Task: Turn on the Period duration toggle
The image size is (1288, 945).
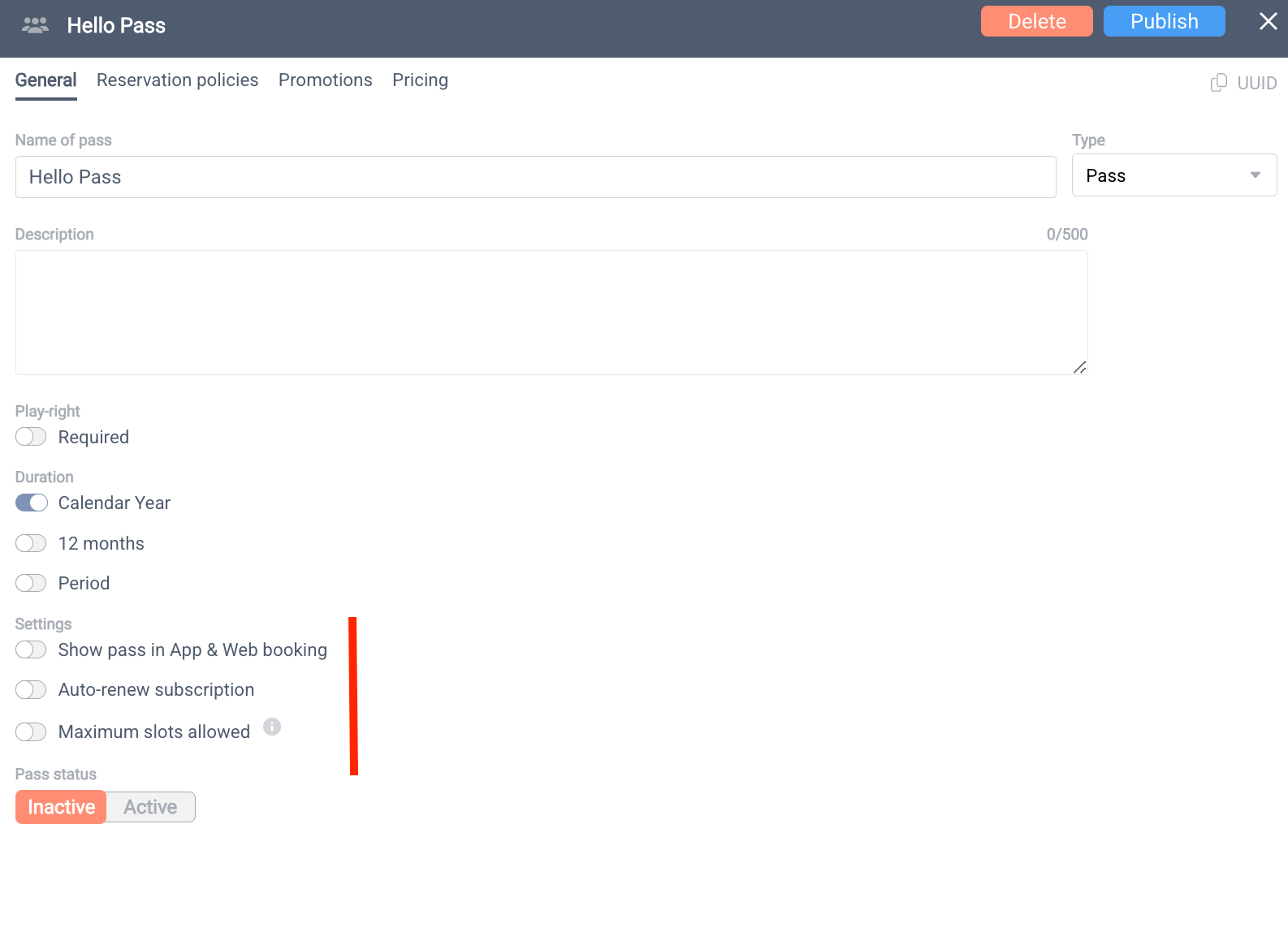Action: click(x=31, y=583)
